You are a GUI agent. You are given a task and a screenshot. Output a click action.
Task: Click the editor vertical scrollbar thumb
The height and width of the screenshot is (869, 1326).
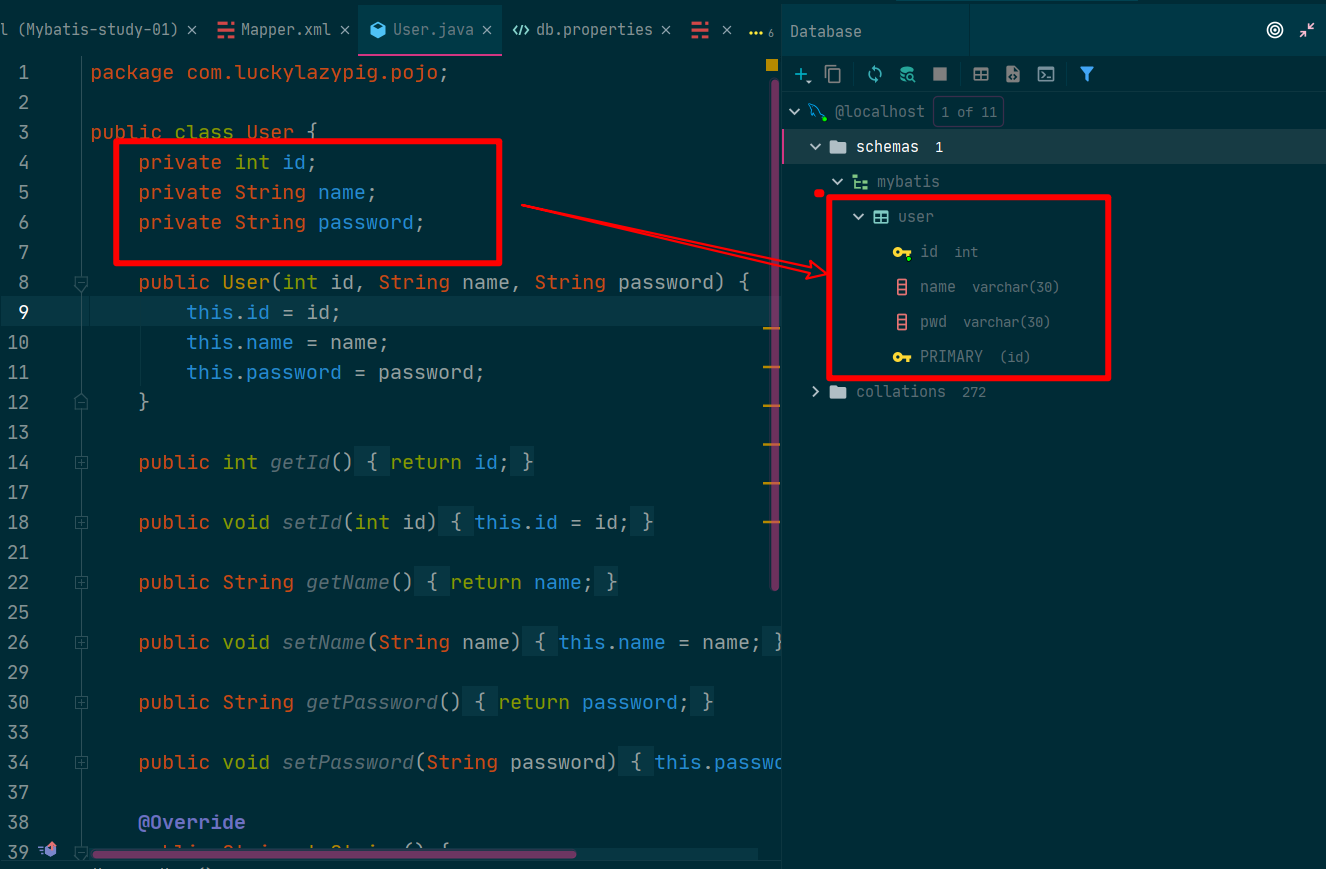(775, 335)
